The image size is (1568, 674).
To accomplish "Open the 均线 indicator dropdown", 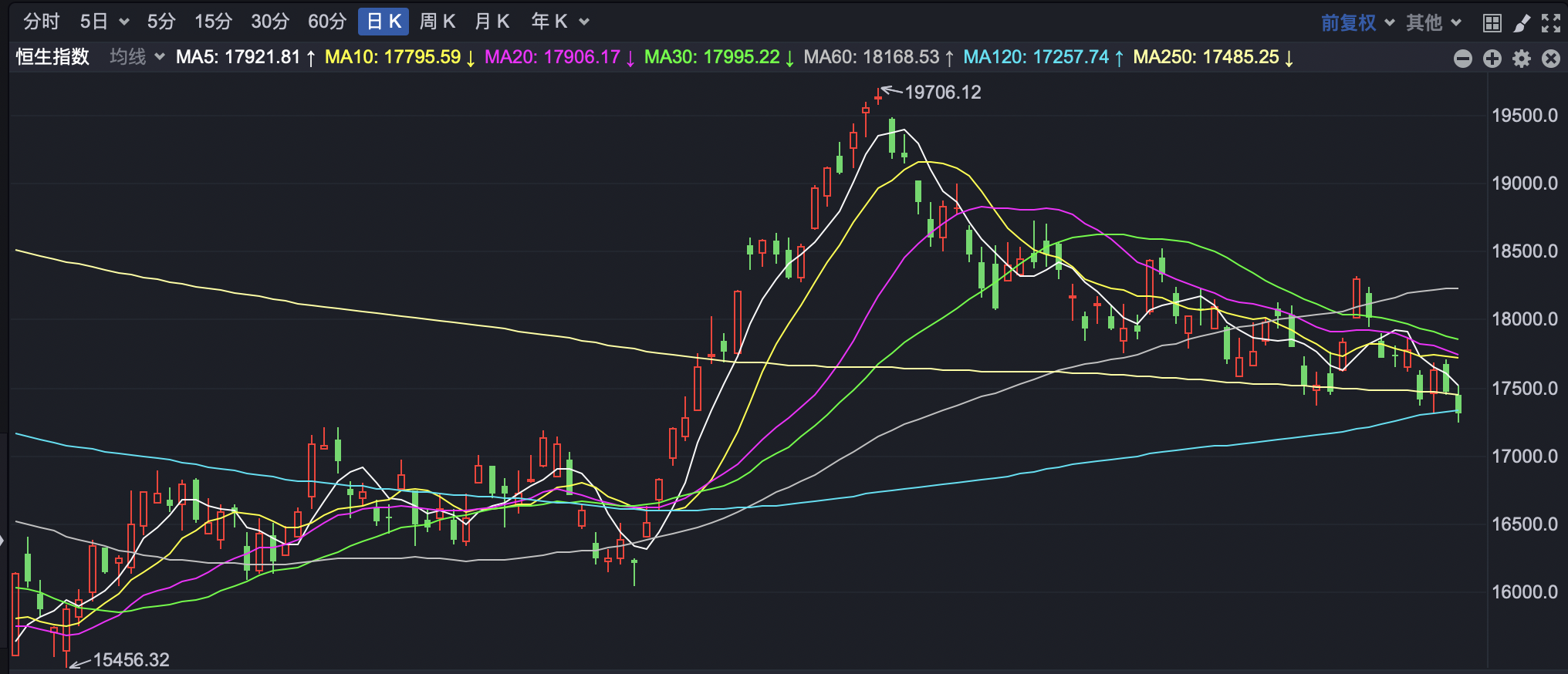I will pyautogui.click(x=137, y=56).
